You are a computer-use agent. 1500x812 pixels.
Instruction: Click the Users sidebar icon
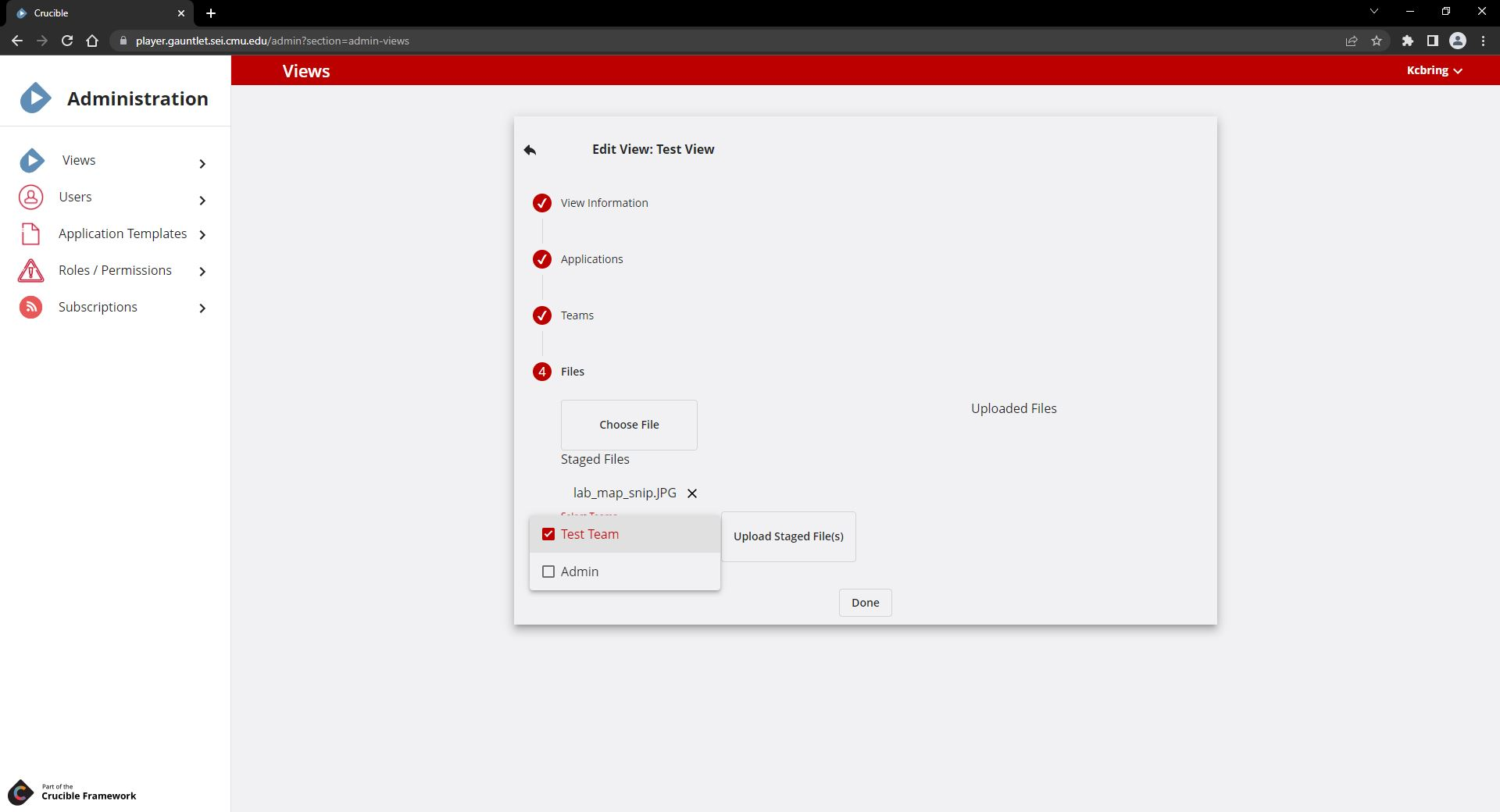pyautogui.click(x=30, y=197)
